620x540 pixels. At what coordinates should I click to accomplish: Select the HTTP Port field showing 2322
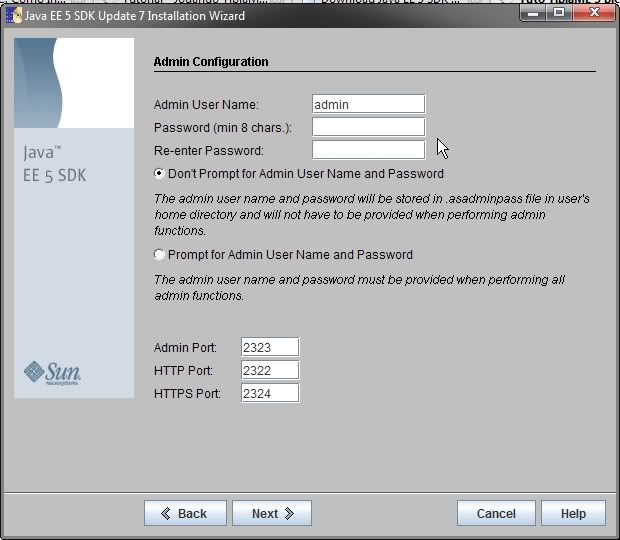point(270,370)
